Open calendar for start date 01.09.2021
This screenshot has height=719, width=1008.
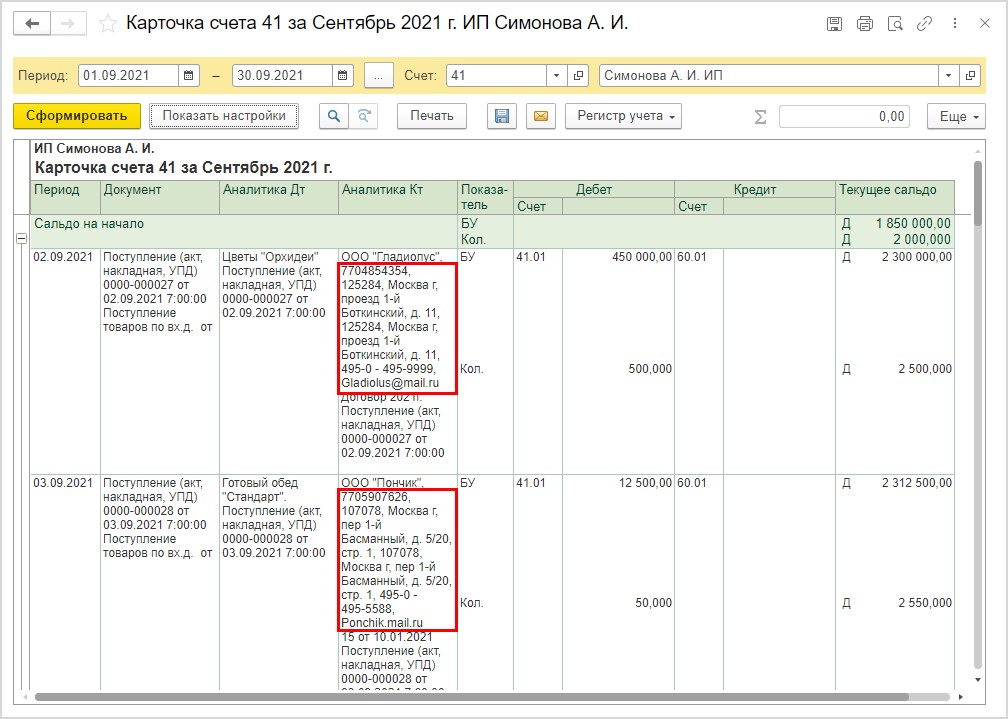click(188, 75)
